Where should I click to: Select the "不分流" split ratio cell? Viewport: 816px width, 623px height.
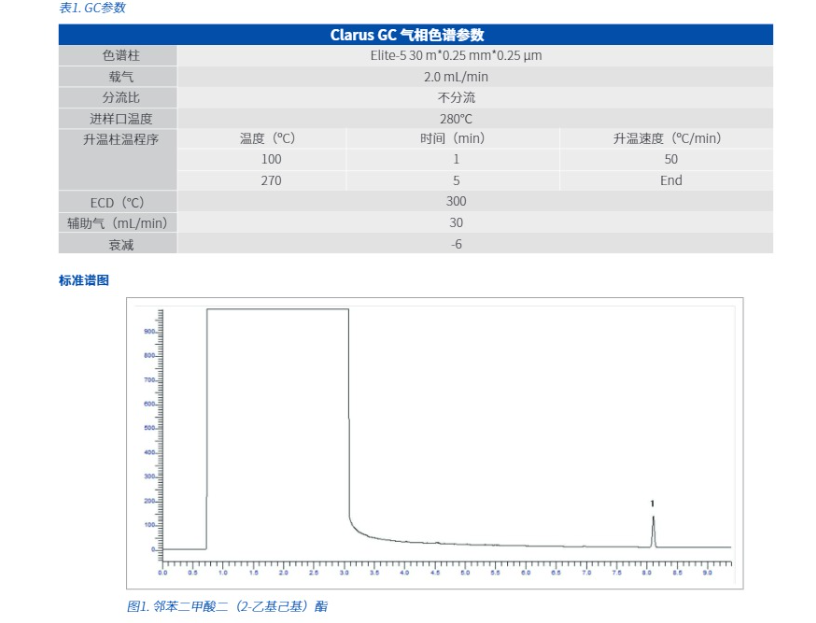(x=456, y=98)
